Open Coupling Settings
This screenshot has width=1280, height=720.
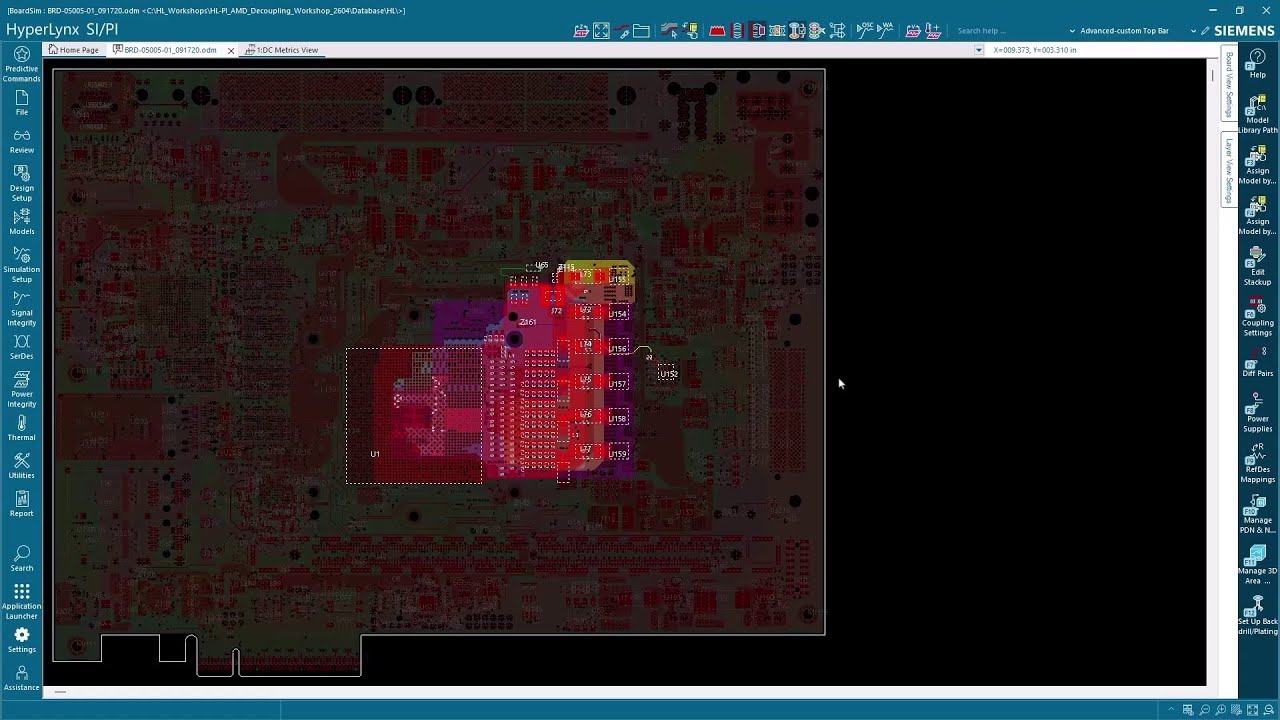1257,318
